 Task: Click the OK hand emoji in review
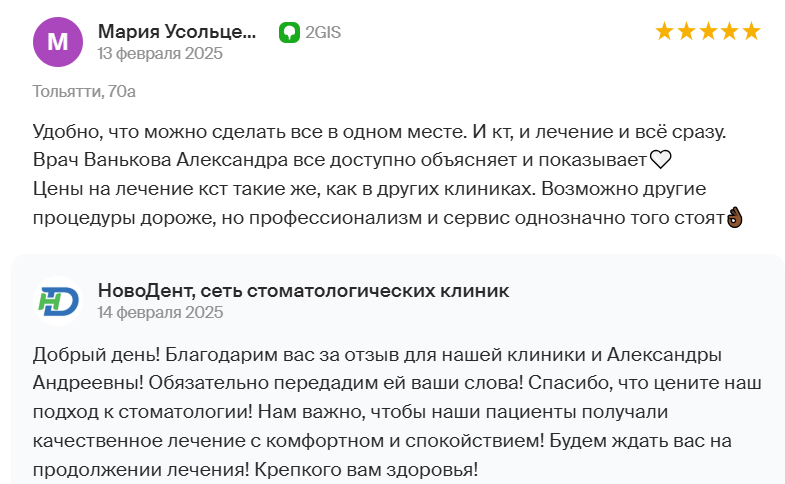(734, 218)
